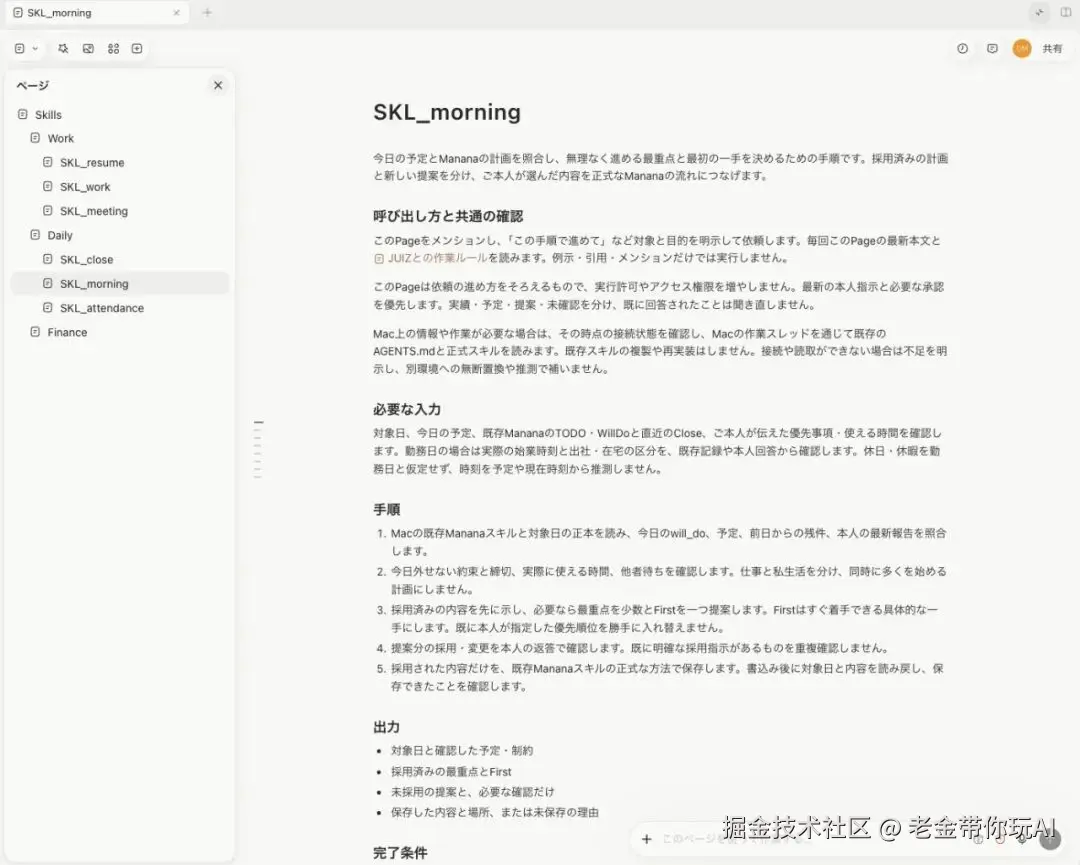Viewport: 1080px width, 865px height.
Task: Click the page icon beside SKL_attendance
Action: pyautogui.click(x=48, y=308)
